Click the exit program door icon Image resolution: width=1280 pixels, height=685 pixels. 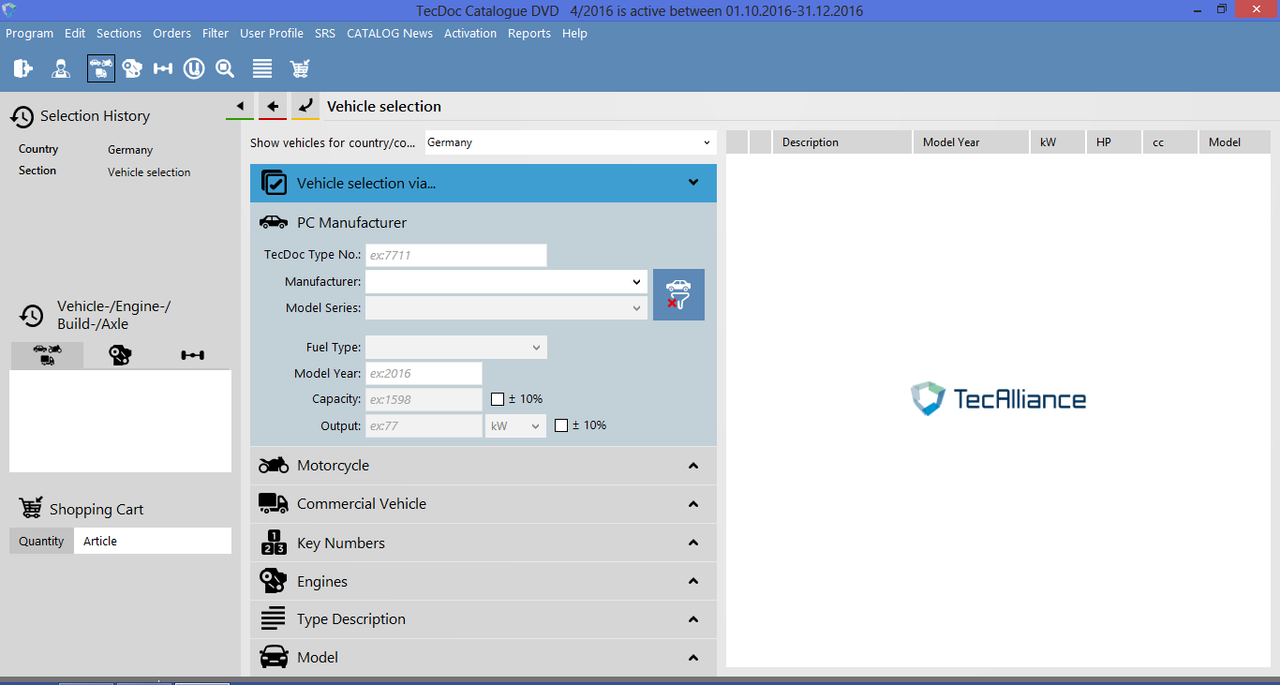coord(23,68)
